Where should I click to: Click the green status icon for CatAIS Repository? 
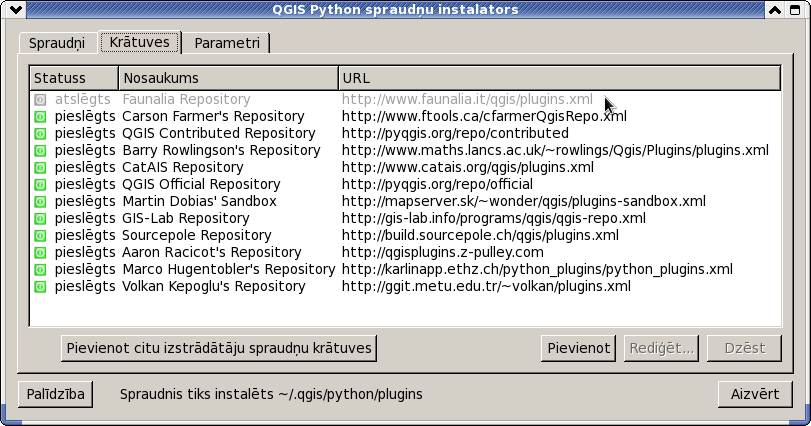[x=40, y=168]
